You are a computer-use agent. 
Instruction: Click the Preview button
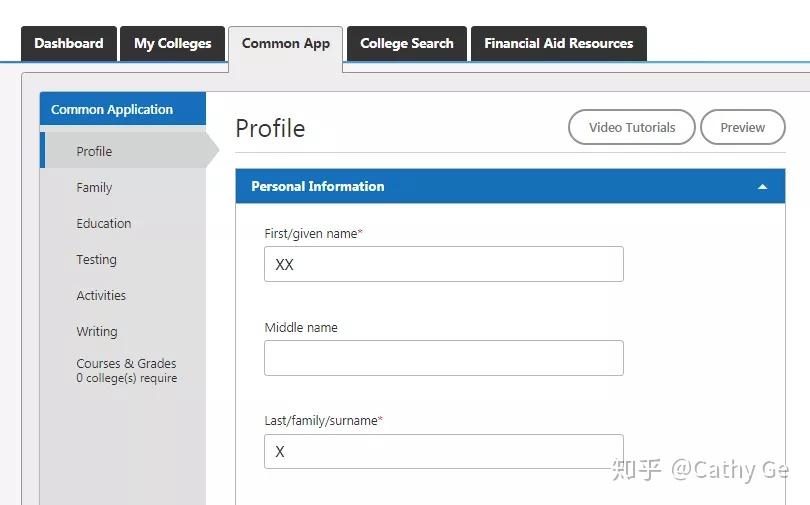(x=742, y=127)
